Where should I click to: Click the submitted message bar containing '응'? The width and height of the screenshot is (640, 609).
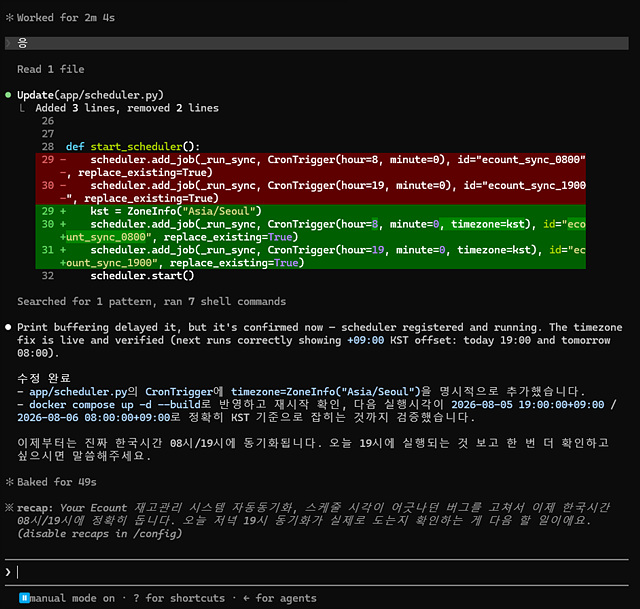[x=317, y=43]
